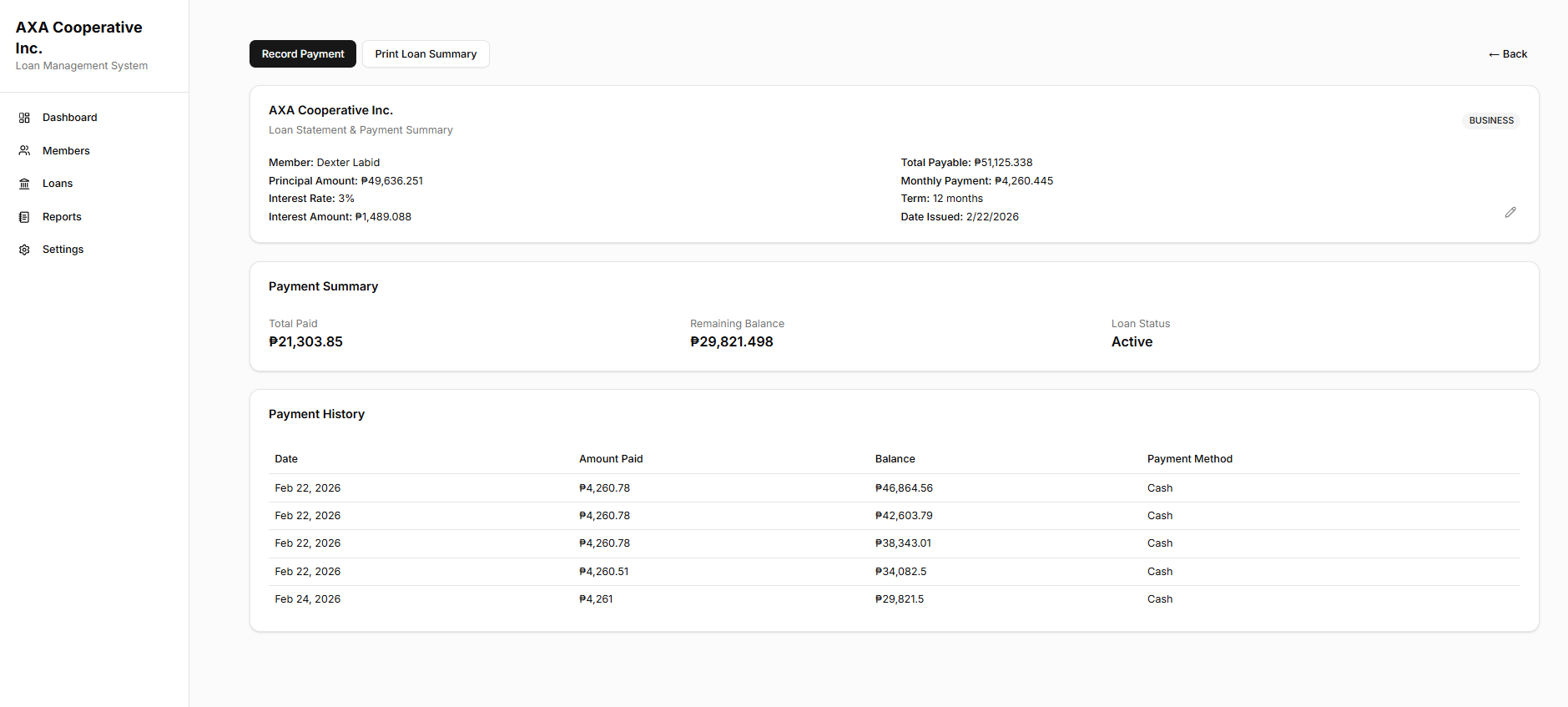The image size is (1568, 707).
Task: Click Print Loan Summary button
Action: click(x=426, y=54)
